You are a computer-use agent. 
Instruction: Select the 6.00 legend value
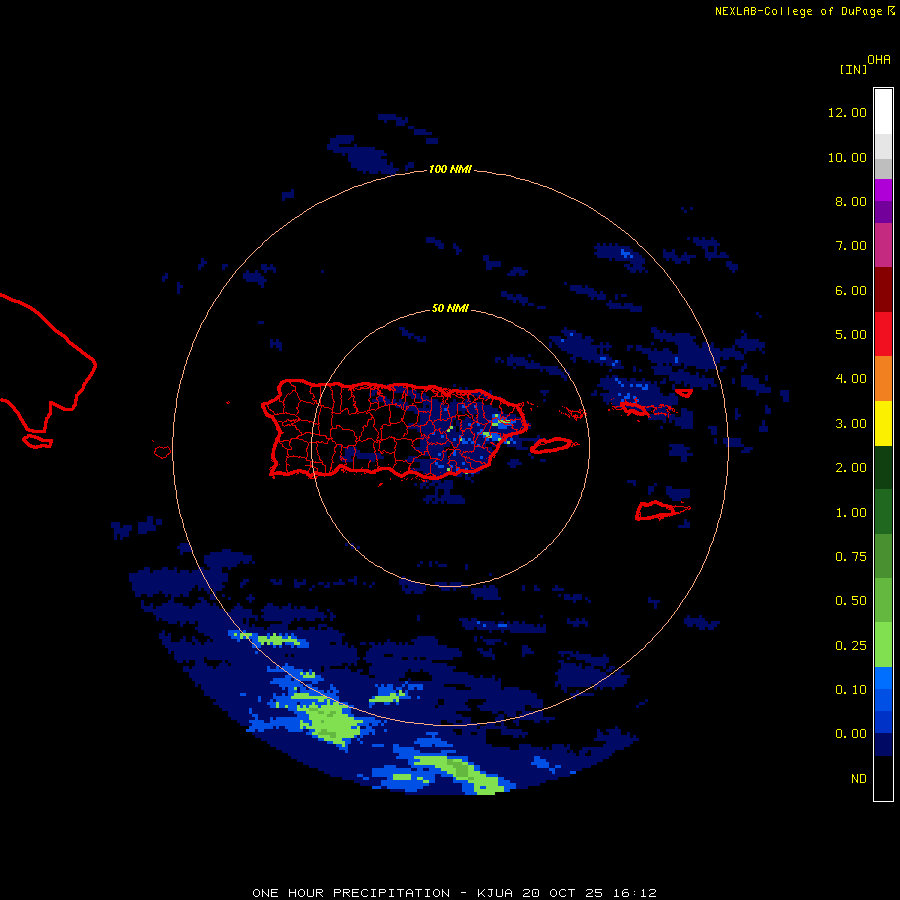[x=851, y=290]
